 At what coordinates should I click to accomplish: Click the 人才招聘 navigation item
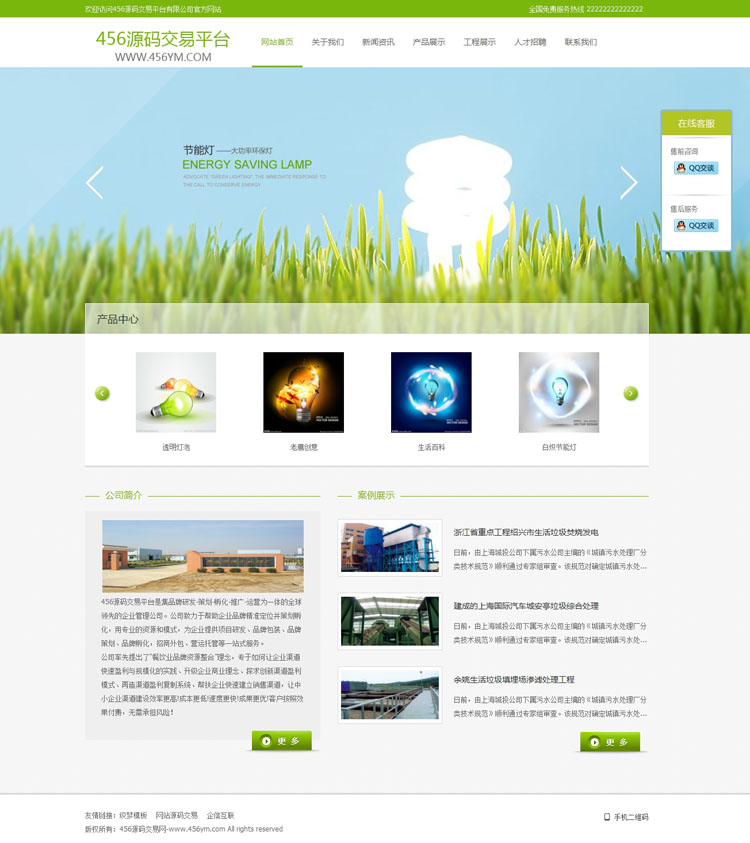tap(530, 42)
